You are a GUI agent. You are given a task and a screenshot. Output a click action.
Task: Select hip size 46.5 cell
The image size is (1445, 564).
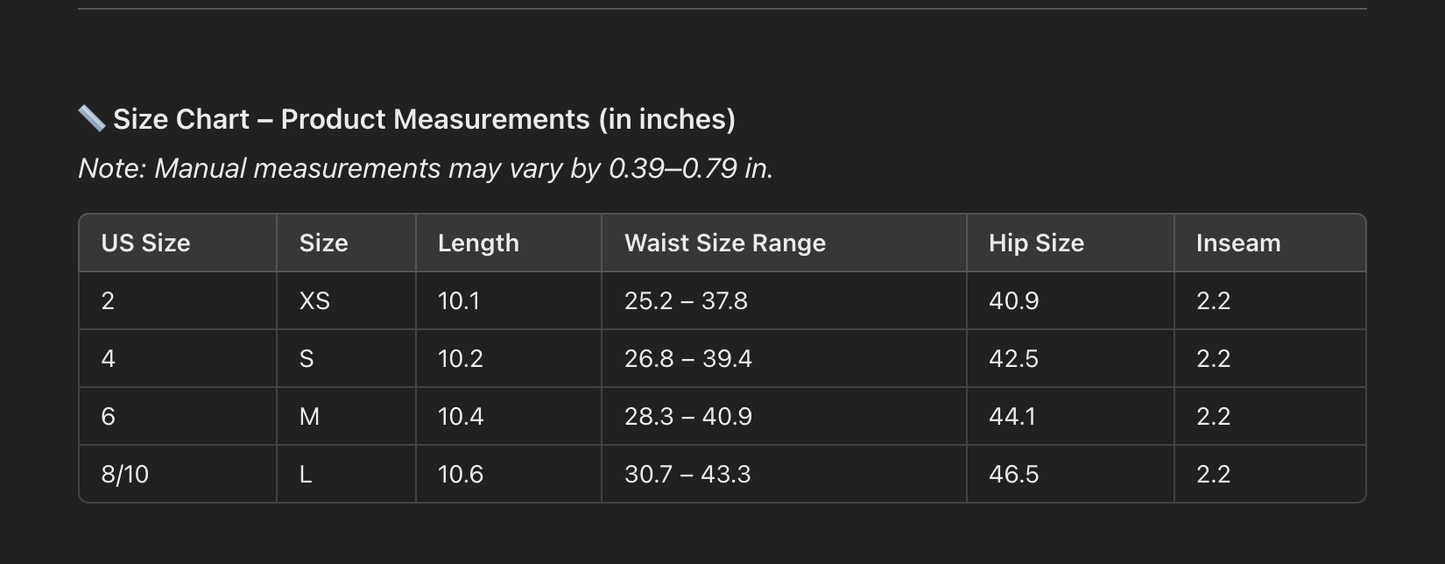tap(1014, 474)
